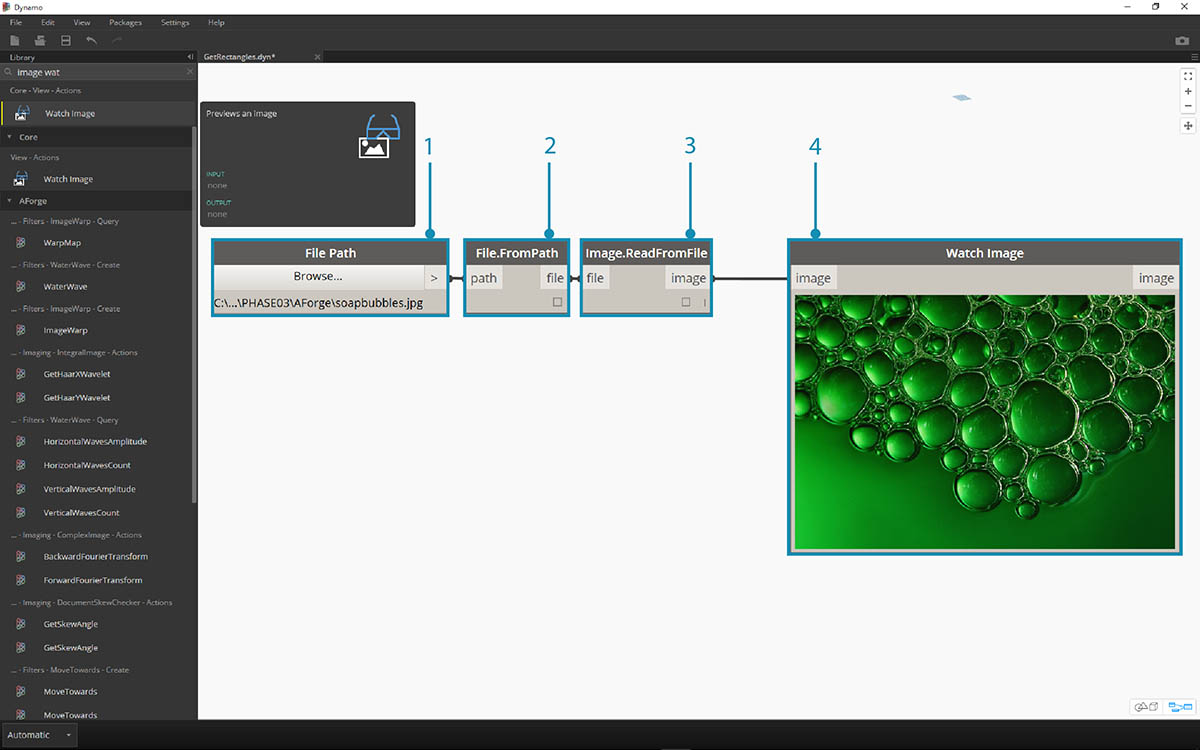Click the Undo arrow in toolbar
1200x750 pixels.
click(92, 40)
